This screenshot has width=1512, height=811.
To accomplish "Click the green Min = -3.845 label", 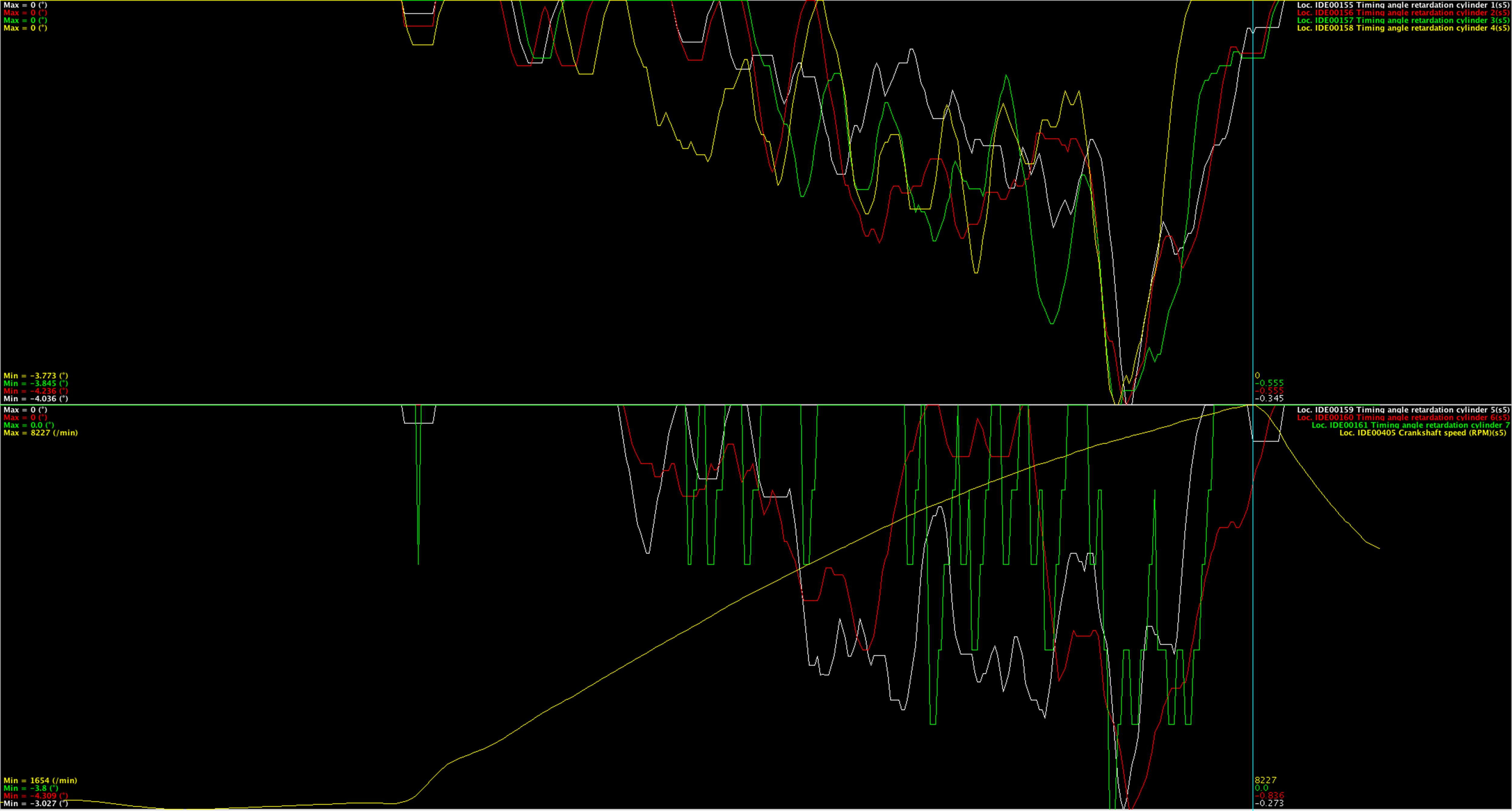I will 35,383.
